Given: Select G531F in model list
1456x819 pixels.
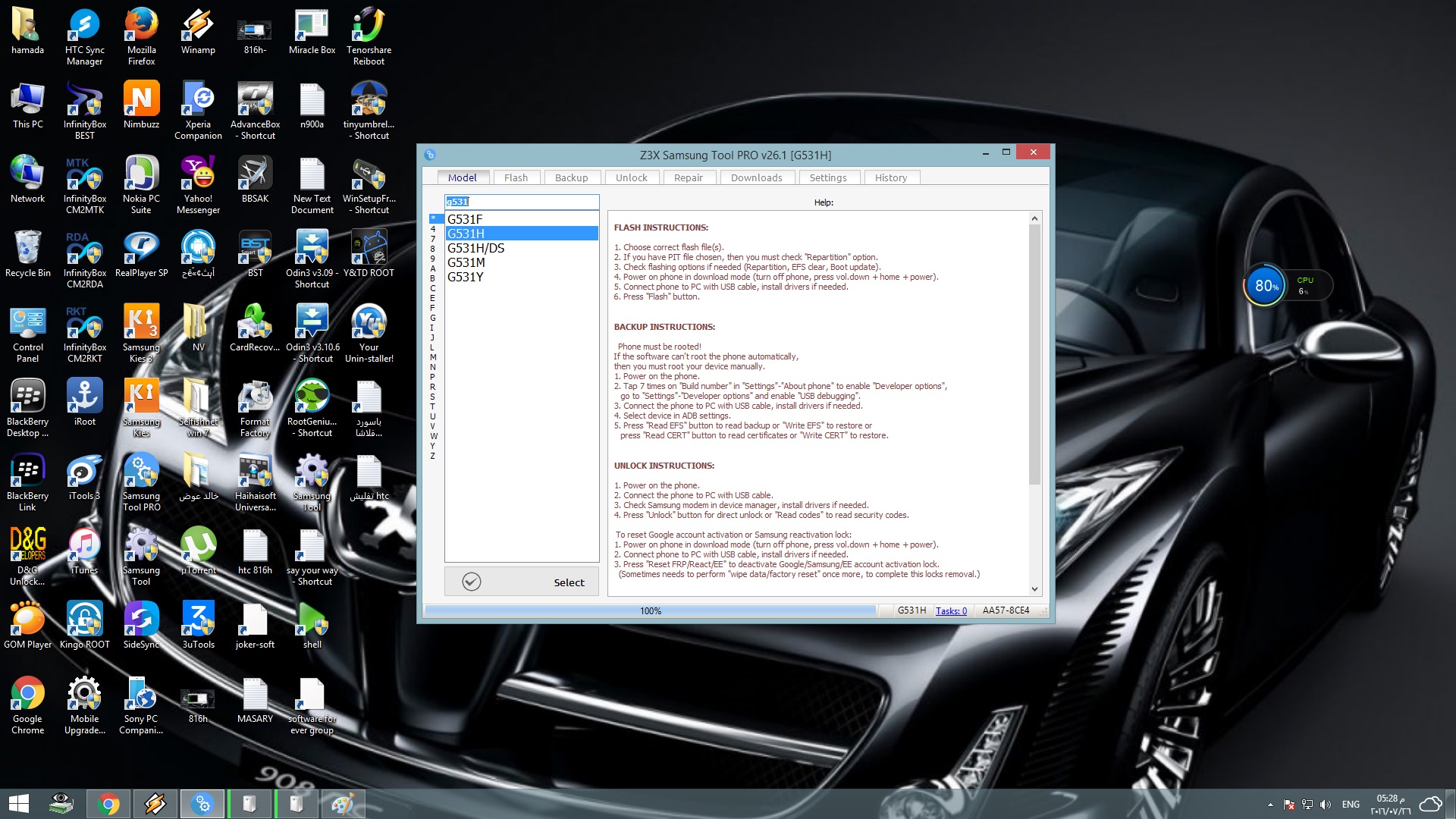Looking at the screenshot, I should [x=521, y=219].
